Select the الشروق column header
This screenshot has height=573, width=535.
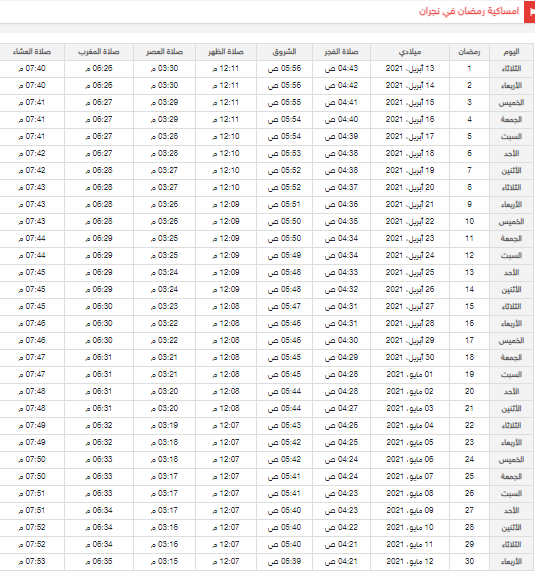point(284,52)
